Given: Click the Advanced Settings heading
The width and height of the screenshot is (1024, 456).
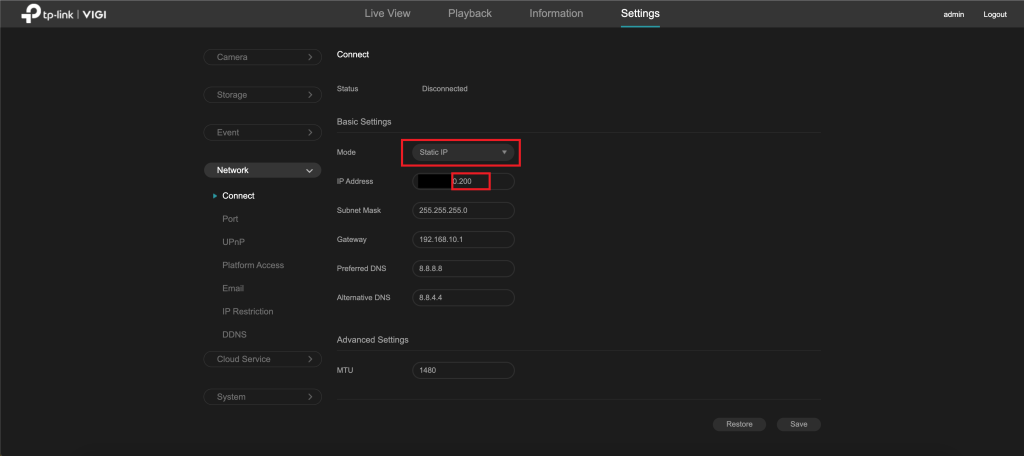Looking at the screenshot, I should 372,340.
